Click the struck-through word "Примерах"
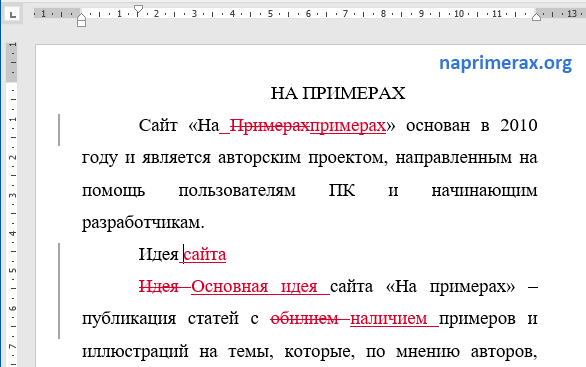Image resolution: width=586 pixels, height=367 pixels. point(270,126)
